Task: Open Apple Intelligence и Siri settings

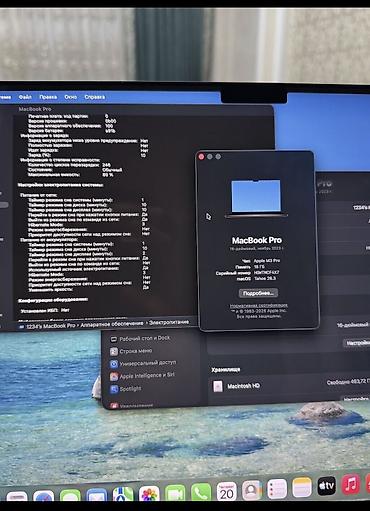Action: [142, 376]
